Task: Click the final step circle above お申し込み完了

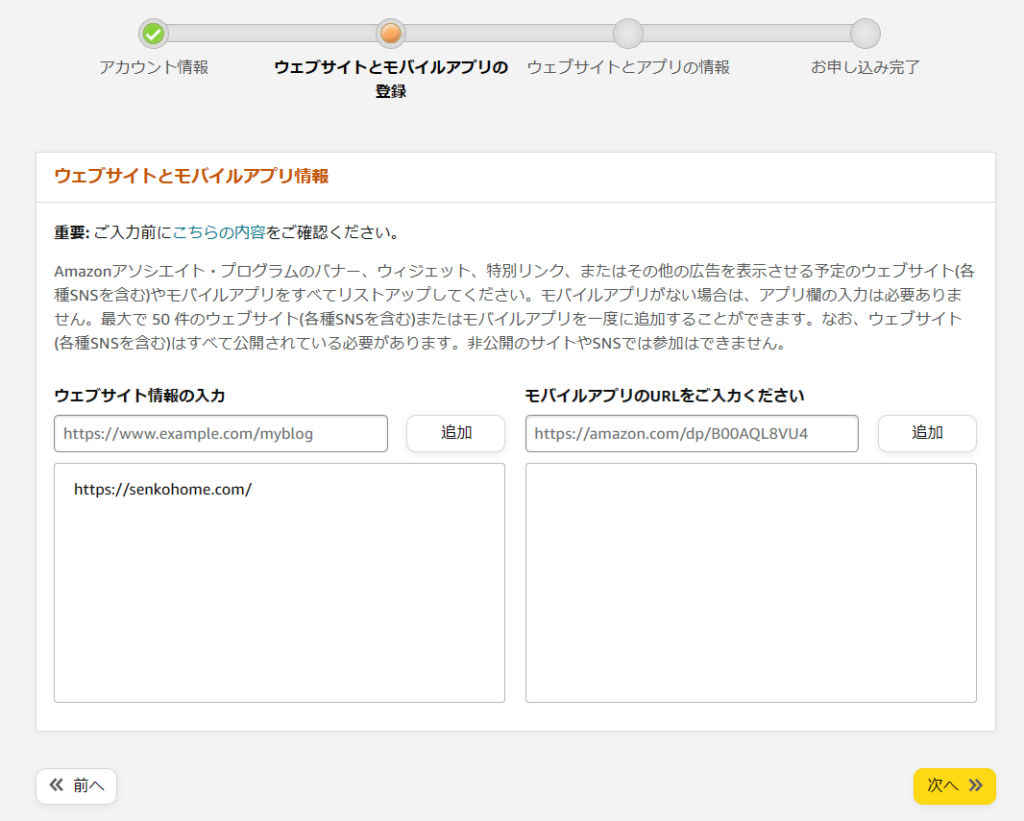Action: 865,34
